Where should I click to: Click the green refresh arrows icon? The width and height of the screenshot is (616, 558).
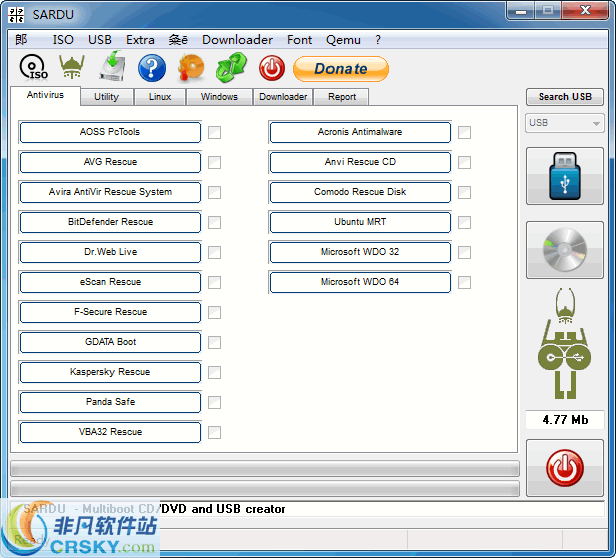(x=231, y=68)
